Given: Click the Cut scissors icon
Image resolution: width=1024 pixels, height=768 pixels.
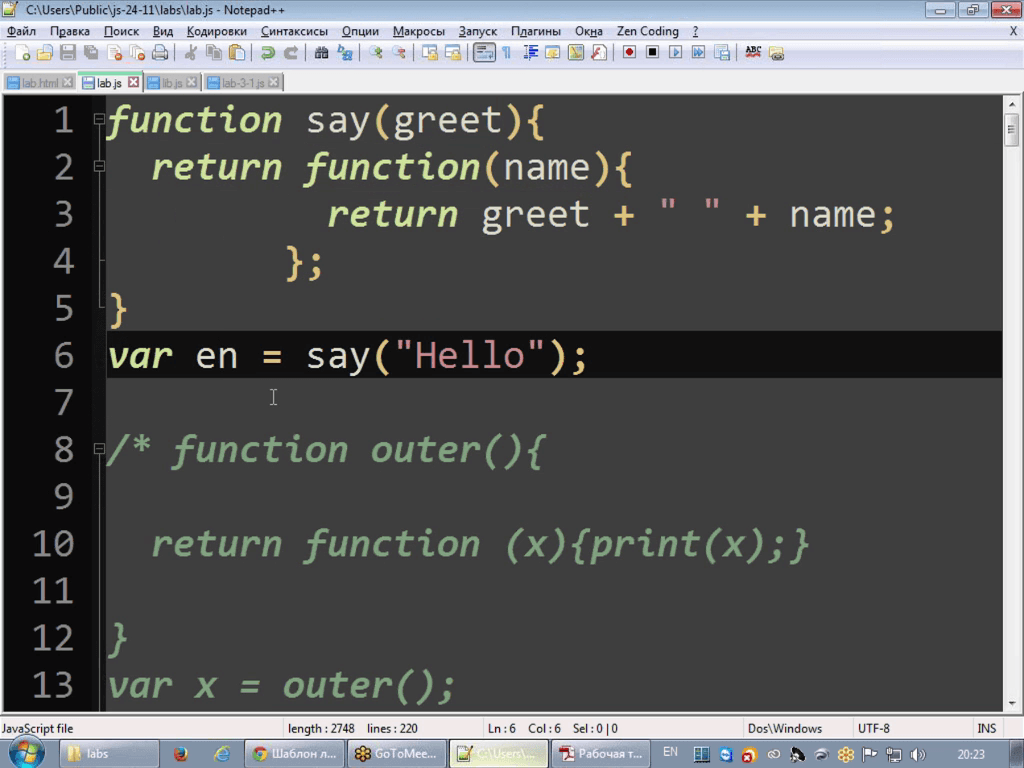Looking at the screenshot, I should pos(191,53).
